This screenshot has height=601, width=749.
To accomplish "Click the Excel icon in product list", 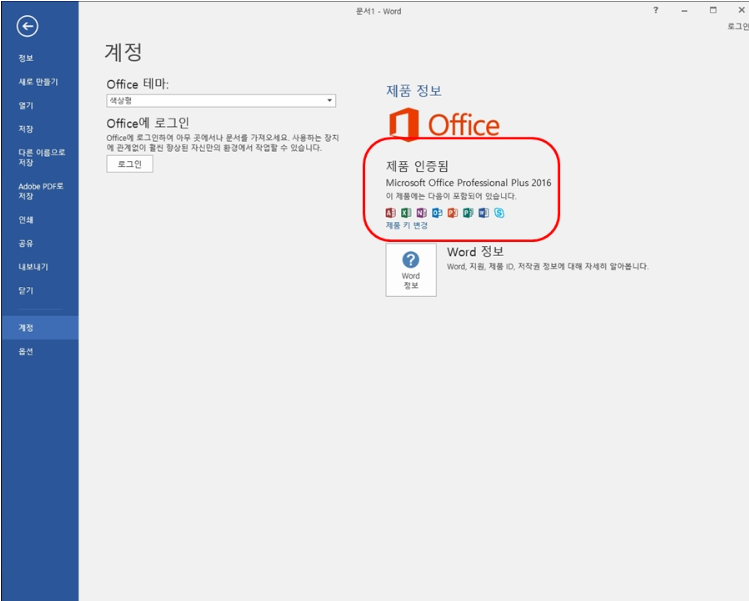I will 406,213.
